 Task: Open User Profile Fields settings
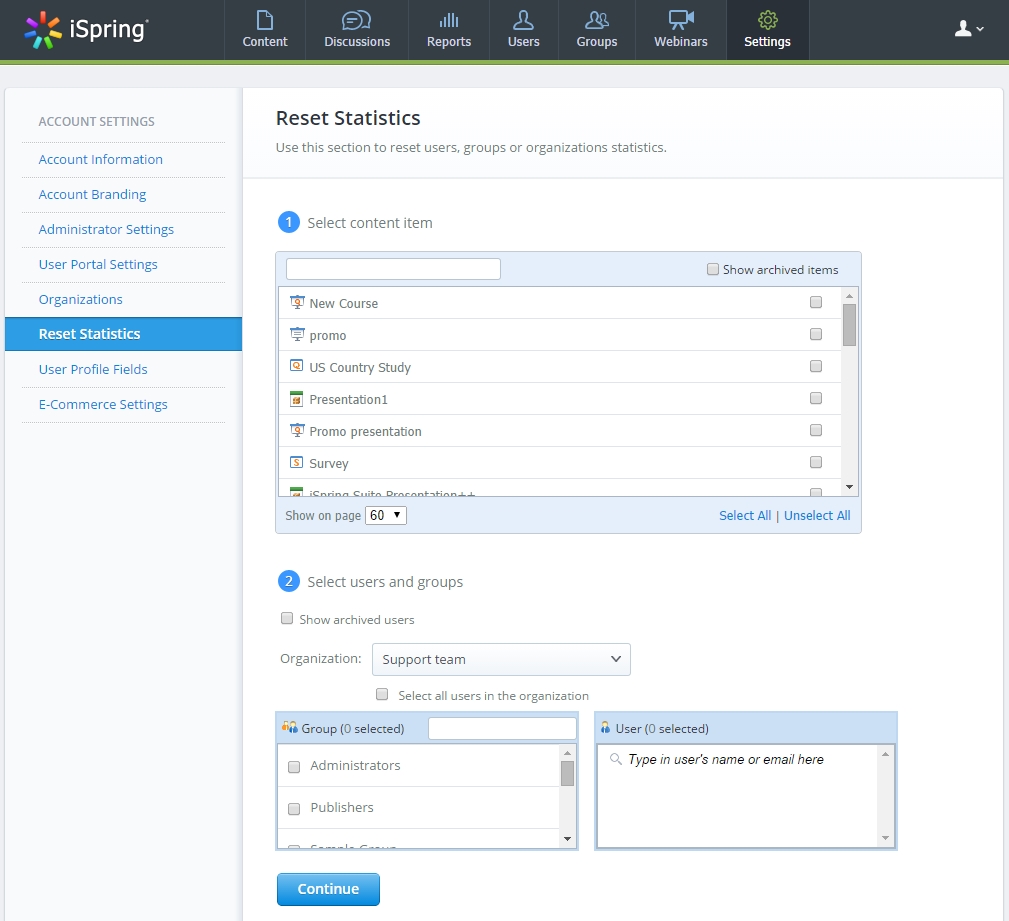(93, 369)
